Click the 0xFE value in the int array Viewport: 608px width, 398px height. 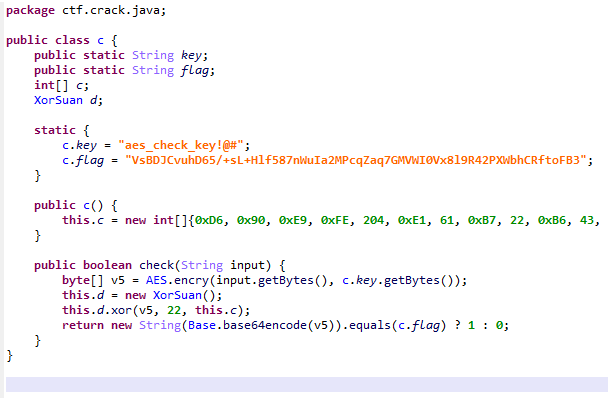tap(335, 220)
